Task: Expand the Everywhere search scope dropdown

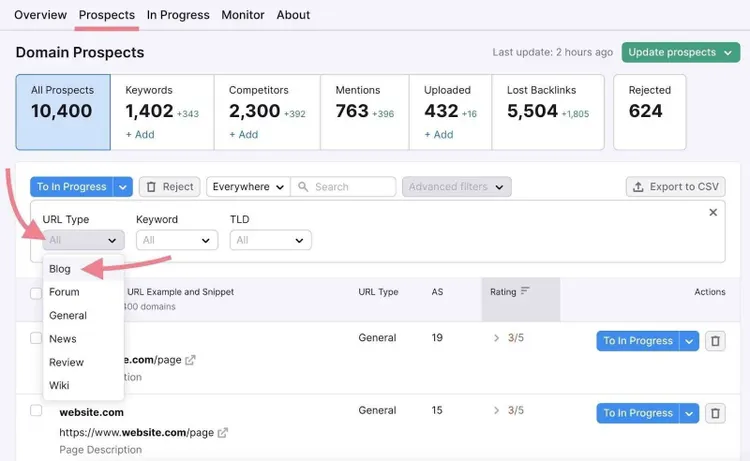Action: [x=248, y=187]
